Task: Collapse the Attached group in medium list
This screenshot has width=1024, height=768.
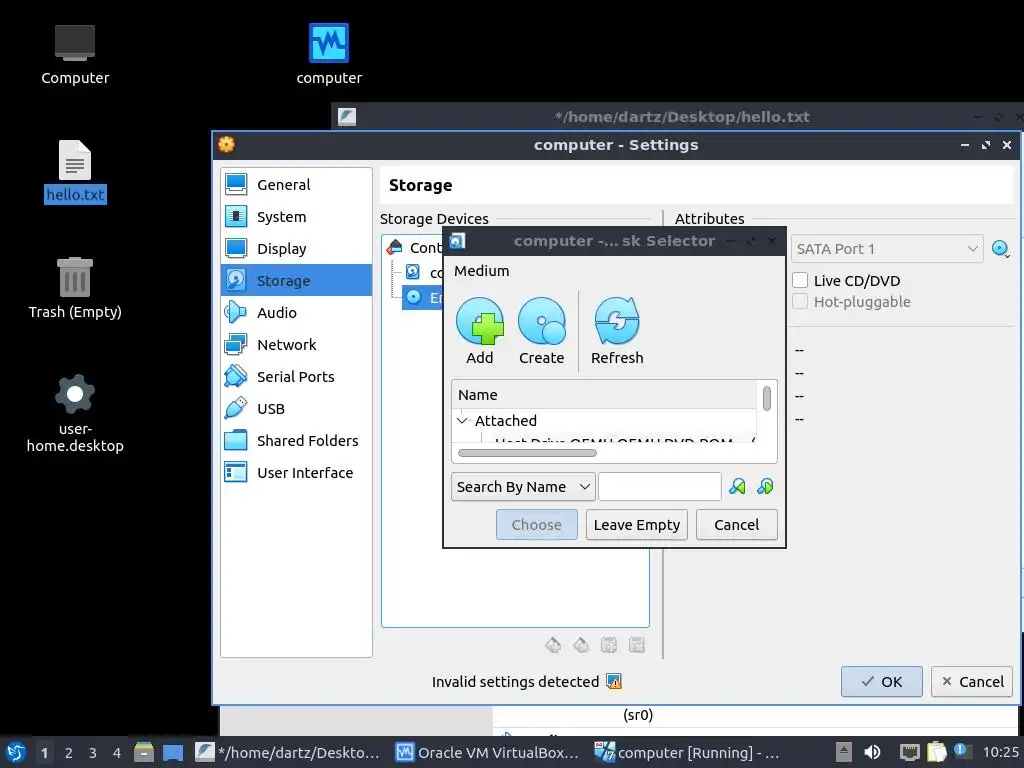Action: coord(462,421)
